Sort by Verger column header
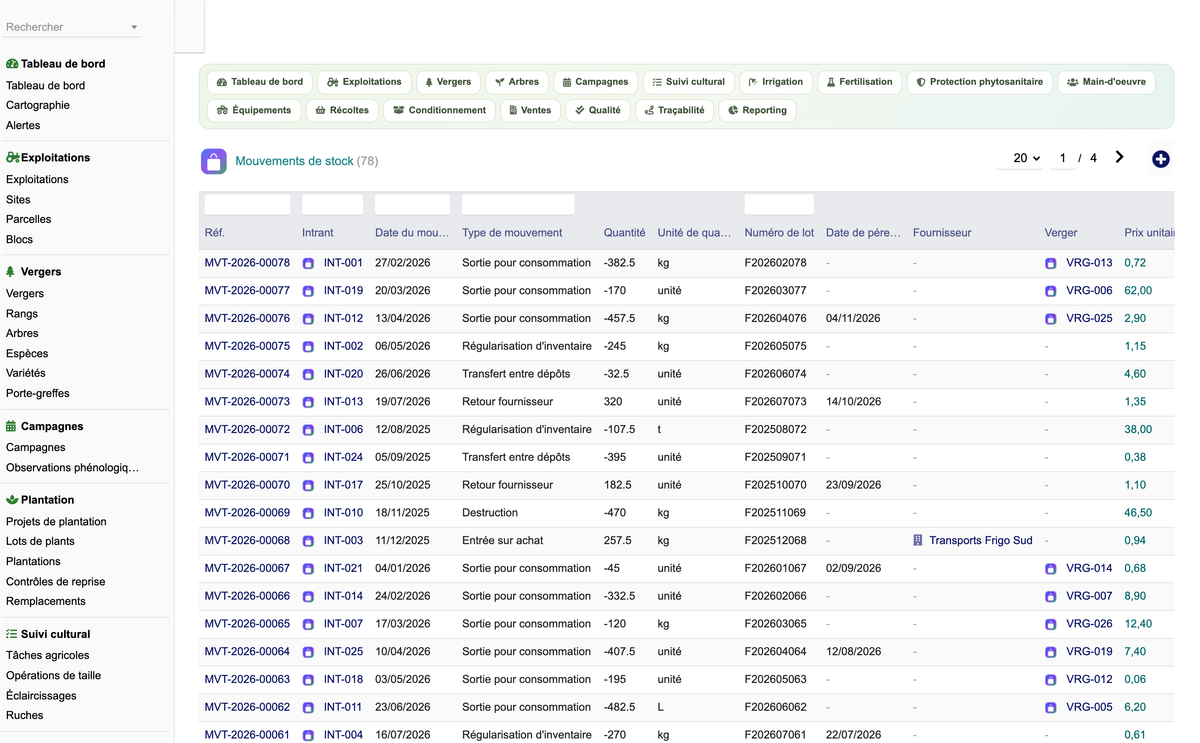 coord(1061,233)
